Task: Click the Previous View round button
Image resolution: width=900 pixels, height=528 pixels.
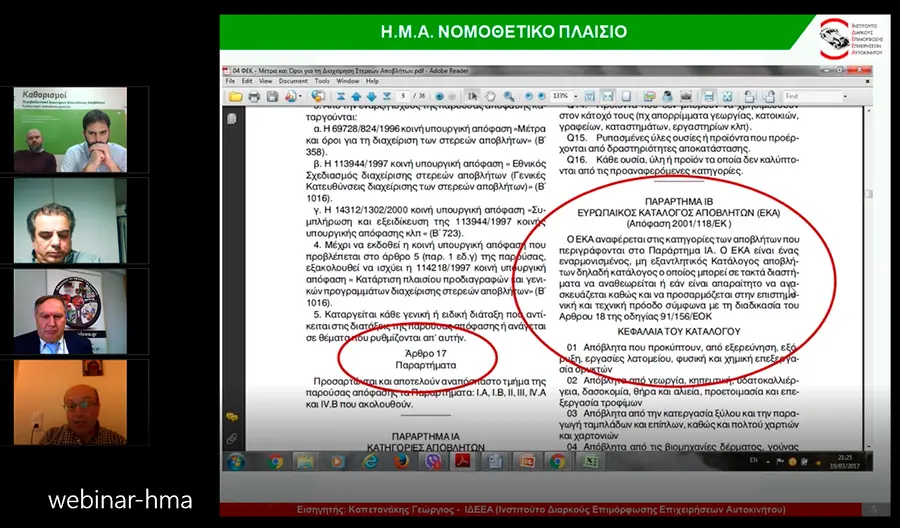Action: 440,96
